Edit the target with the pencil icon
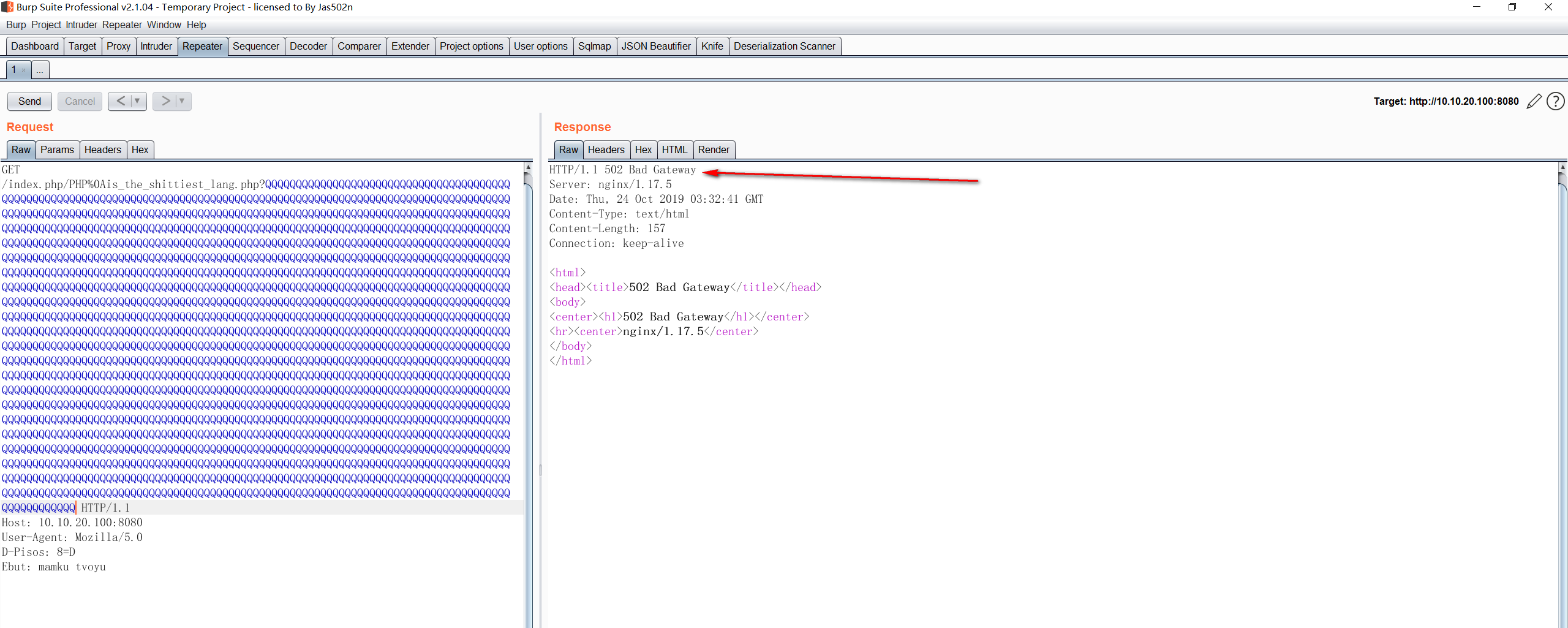This screenshot has height=628, width=1568. click(1534, 101)
